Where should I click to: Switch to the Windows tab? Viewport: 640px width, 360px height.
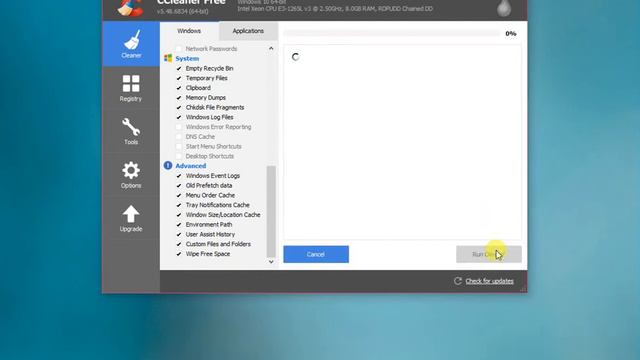click(x=189, y=31)
